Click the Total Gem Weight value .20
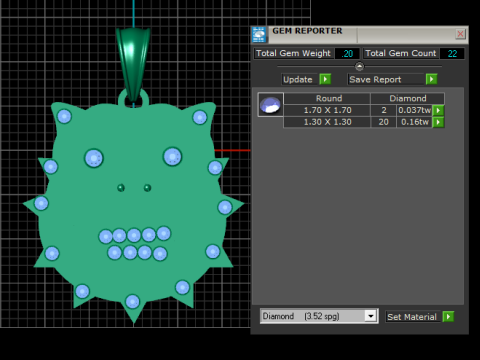This screenshot has width=480, height=360. tap(347, 54)
